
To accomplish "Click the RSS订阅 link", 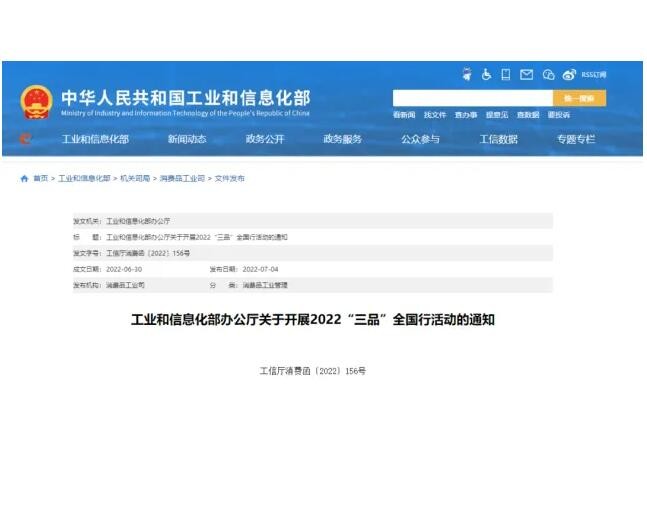I will tap(594, 75).
